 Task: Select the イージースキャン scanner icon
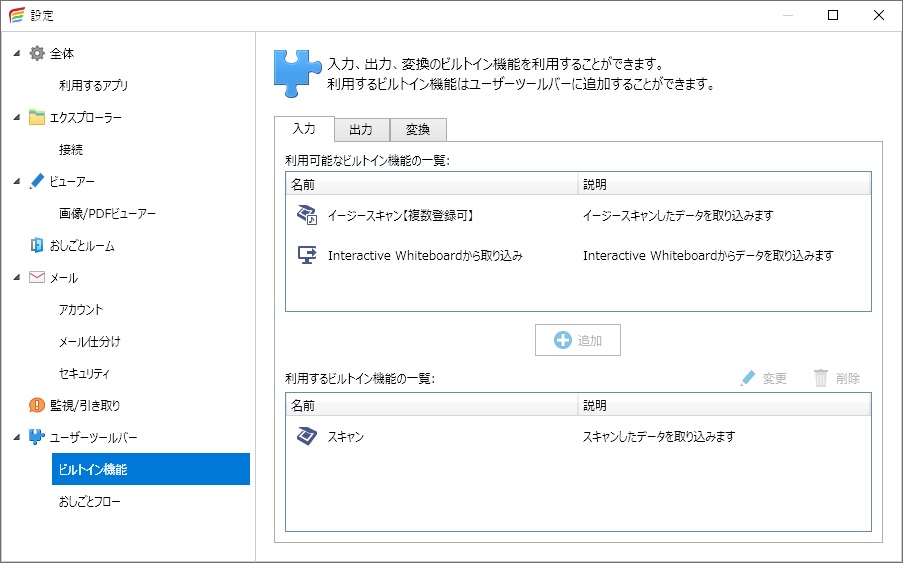pos(307,215)
